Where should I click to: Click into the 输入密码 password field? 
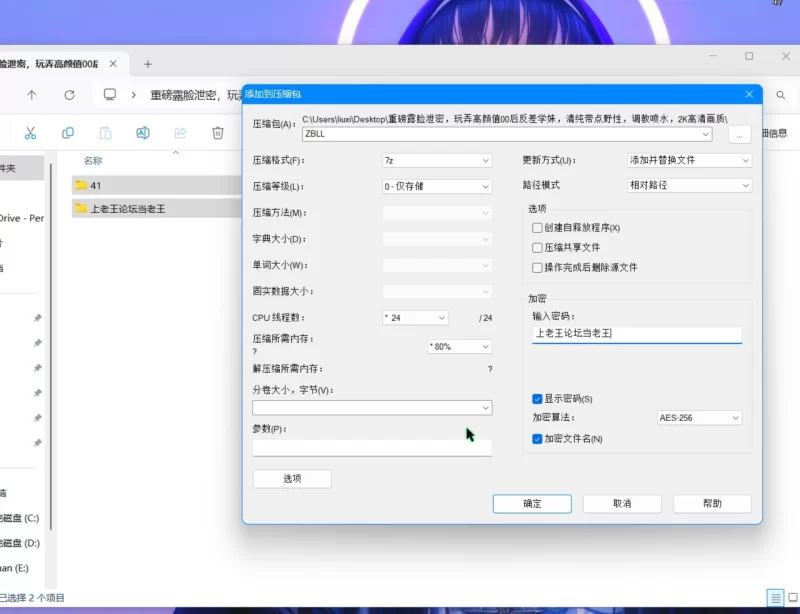click(637, 334)
